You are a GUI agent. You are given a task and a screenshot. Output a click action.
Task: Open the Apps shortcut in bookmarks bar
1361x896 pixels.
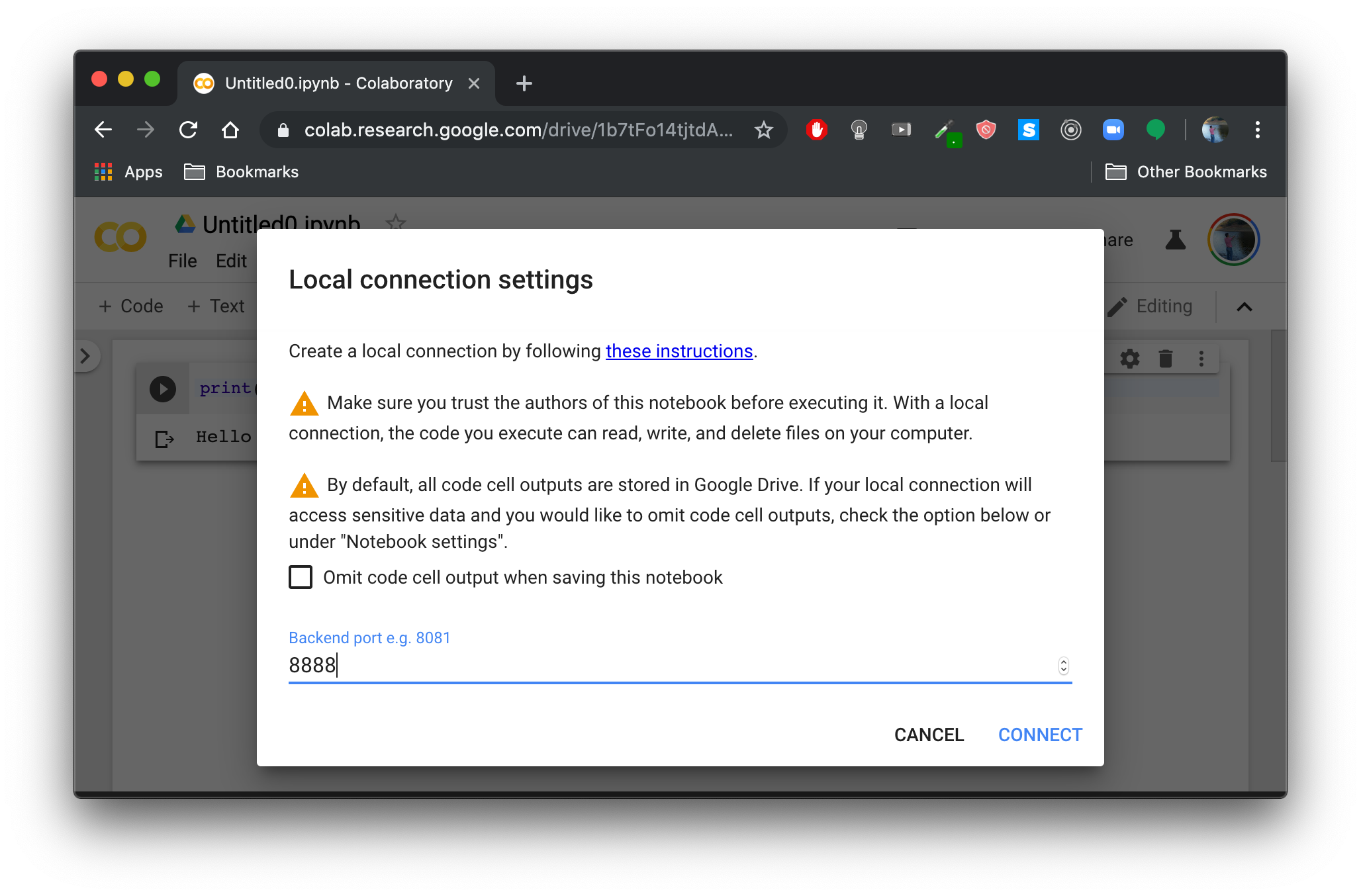(x=128, y=172)
